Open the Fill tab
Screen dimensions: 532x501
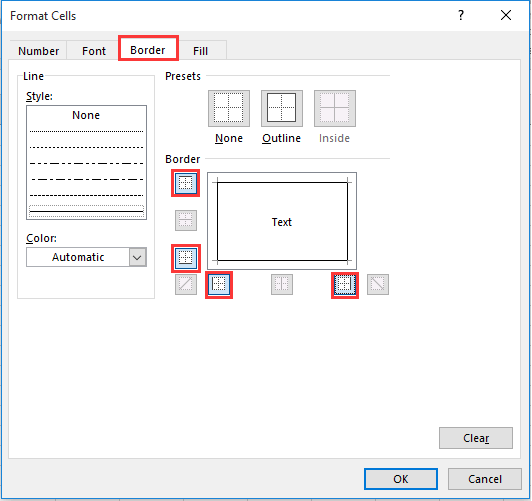click(201, 51)
